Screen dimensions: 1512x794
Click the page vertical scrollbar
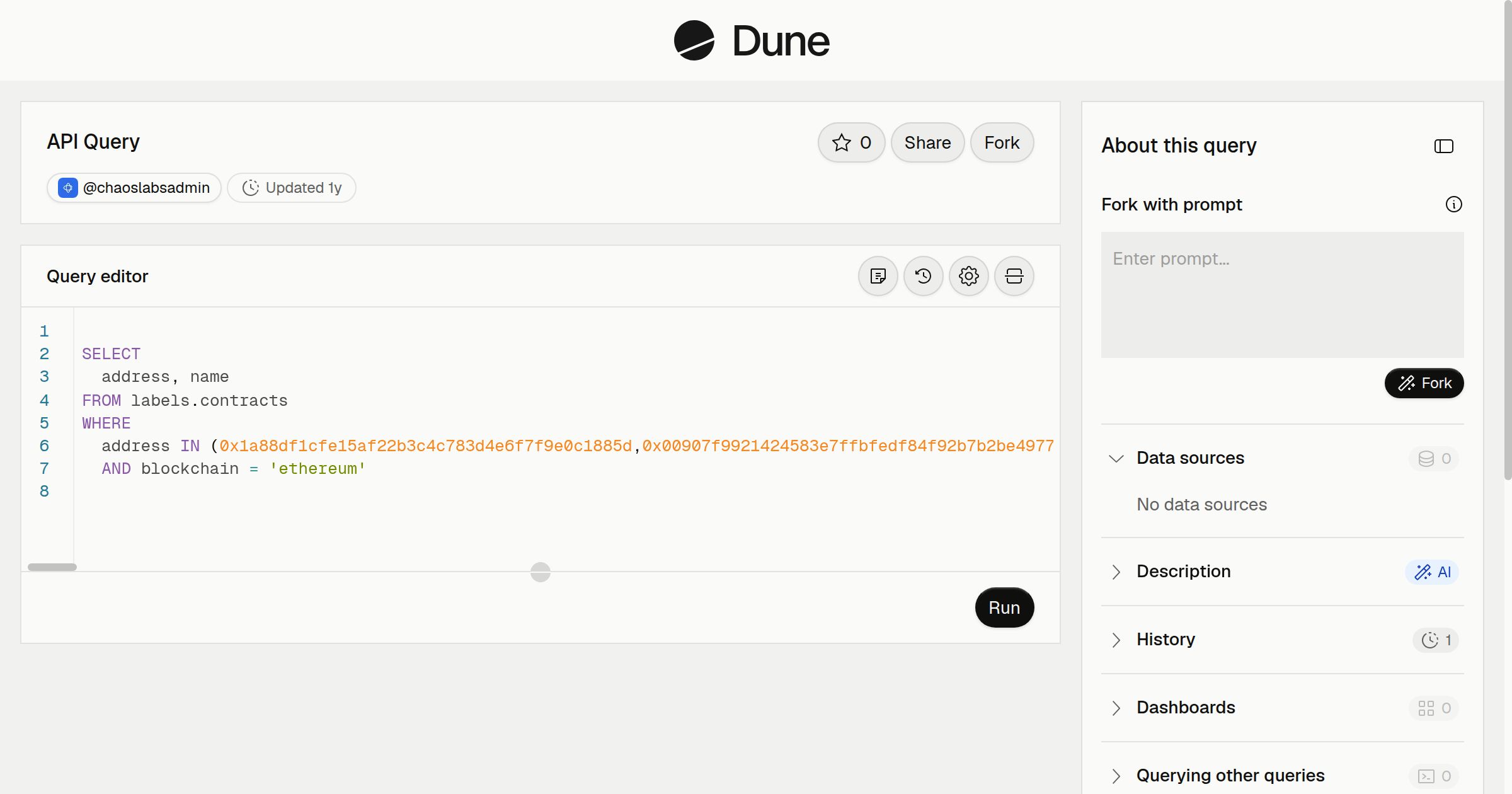point(1508,239)
